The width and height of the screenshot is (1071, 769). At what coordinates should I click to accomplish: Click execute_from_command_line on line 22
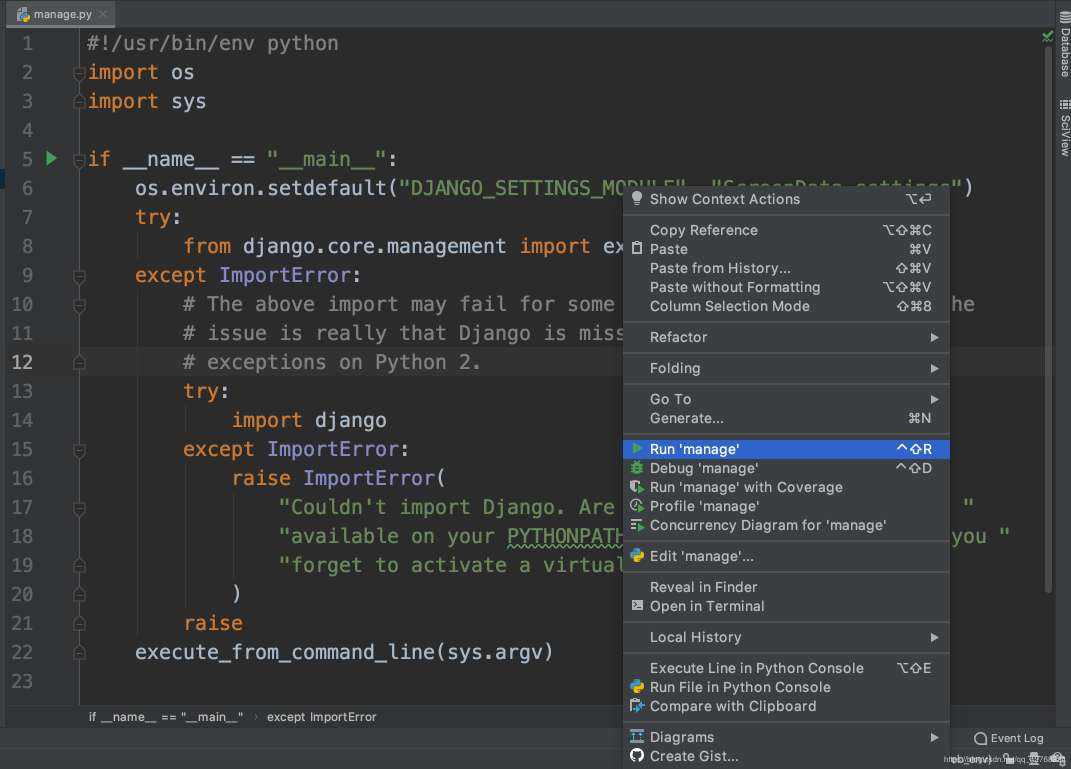[x=285, y=652]
